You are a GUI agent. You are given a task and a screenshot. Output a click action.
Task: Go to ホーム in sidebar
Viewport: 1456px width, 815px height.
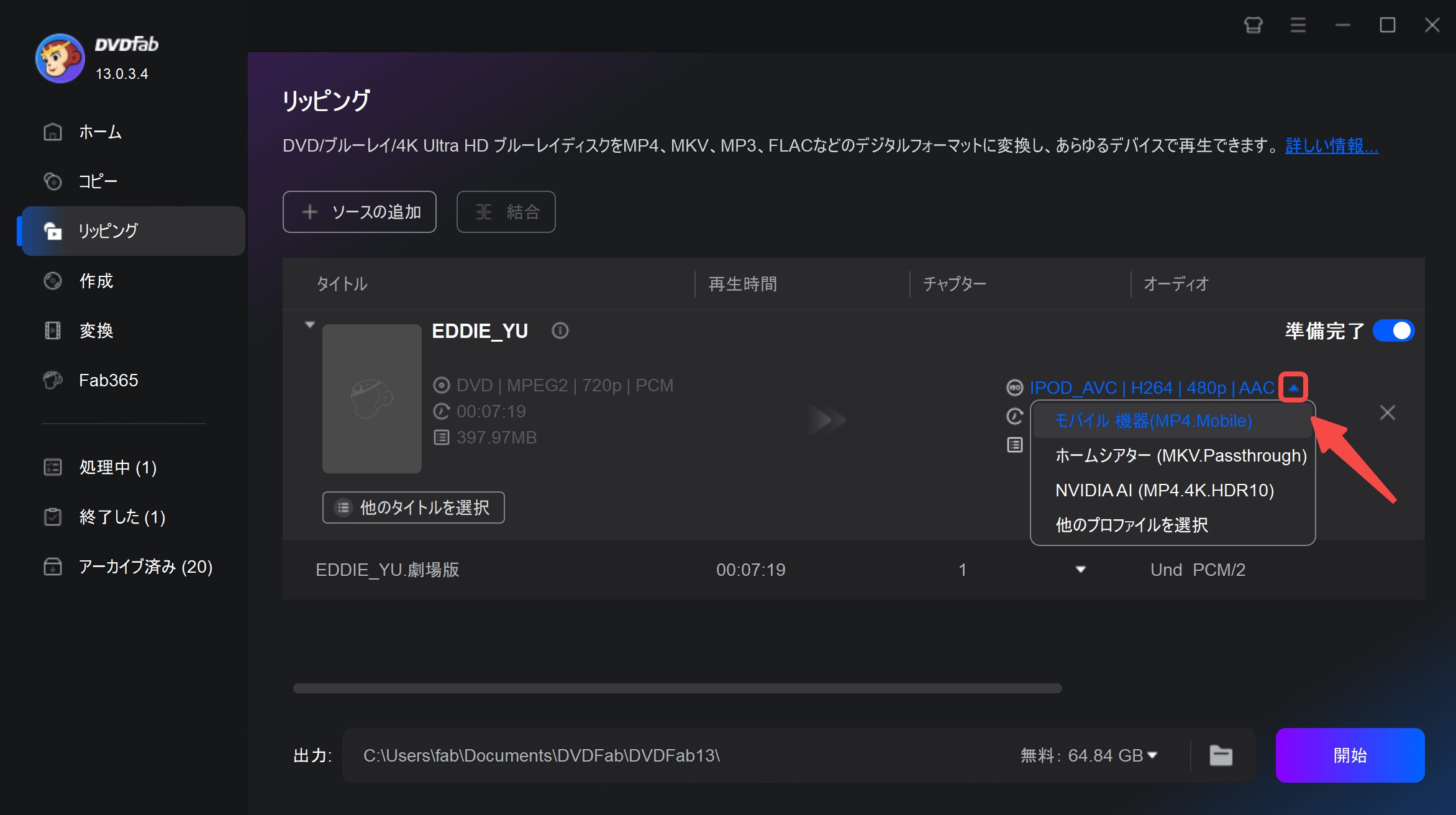tap(133, 132)
